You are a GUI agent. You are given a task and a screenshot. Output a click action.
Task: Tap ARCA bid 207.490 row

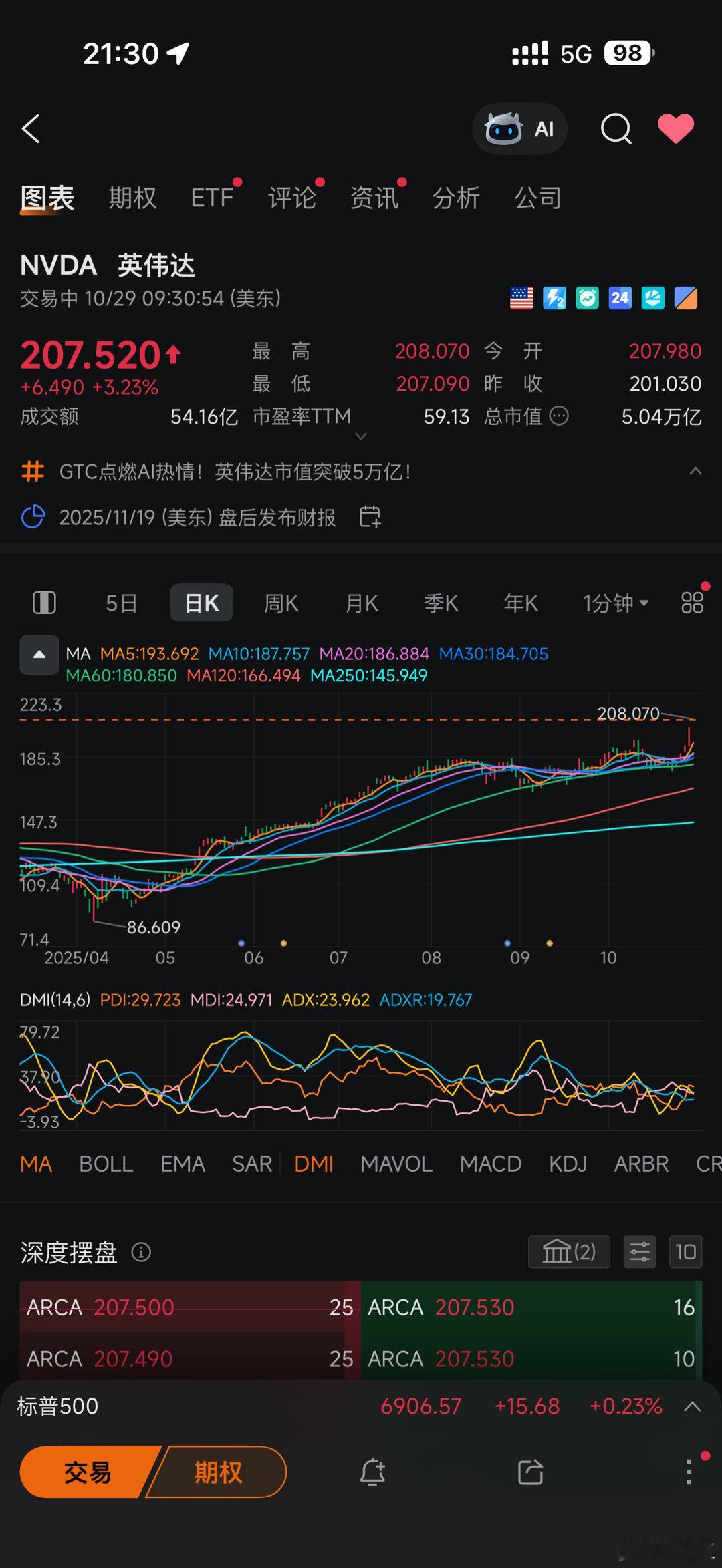[190, 1358]
